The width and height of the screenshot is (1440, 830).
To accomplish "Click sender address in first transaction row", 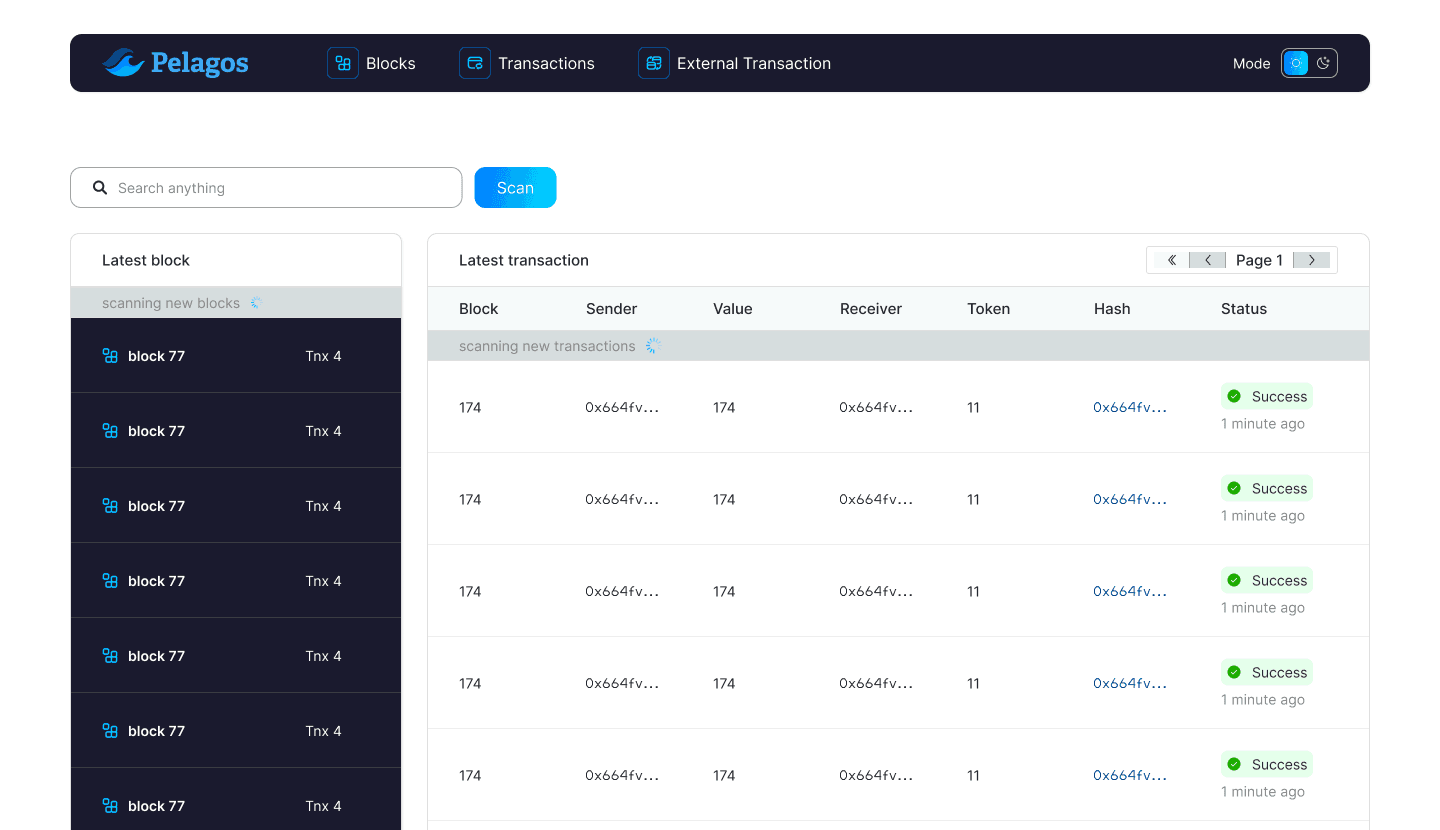I will (622, 407).
